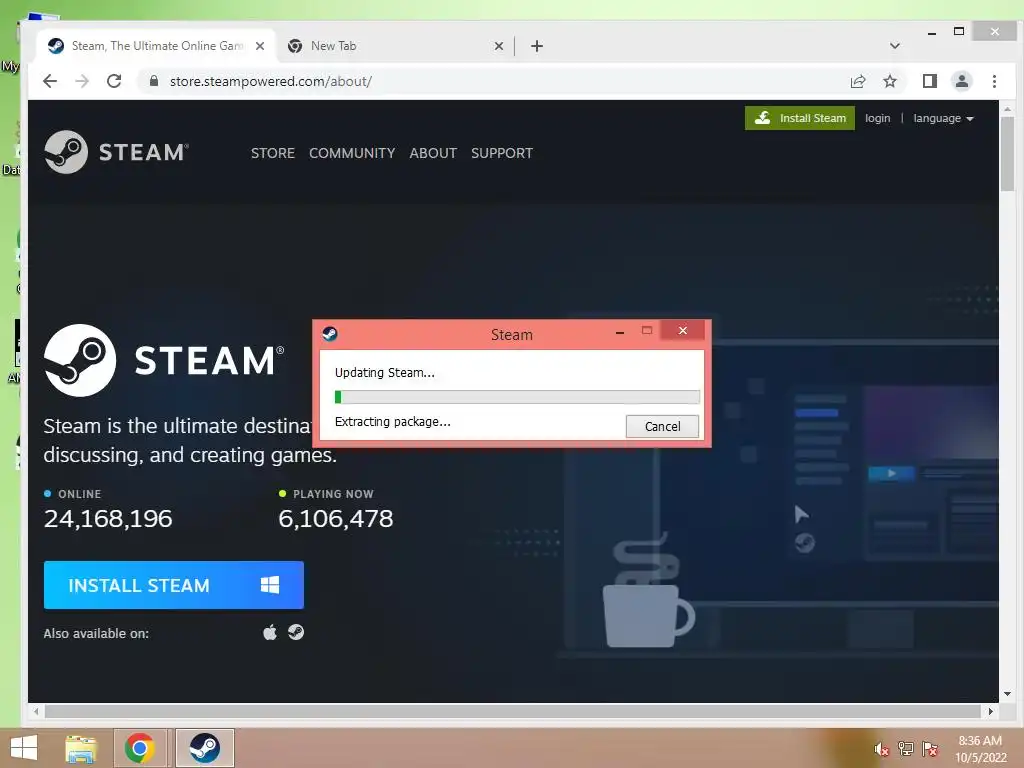Minimize the Chrome window
1024x768 pixels.
932,32
